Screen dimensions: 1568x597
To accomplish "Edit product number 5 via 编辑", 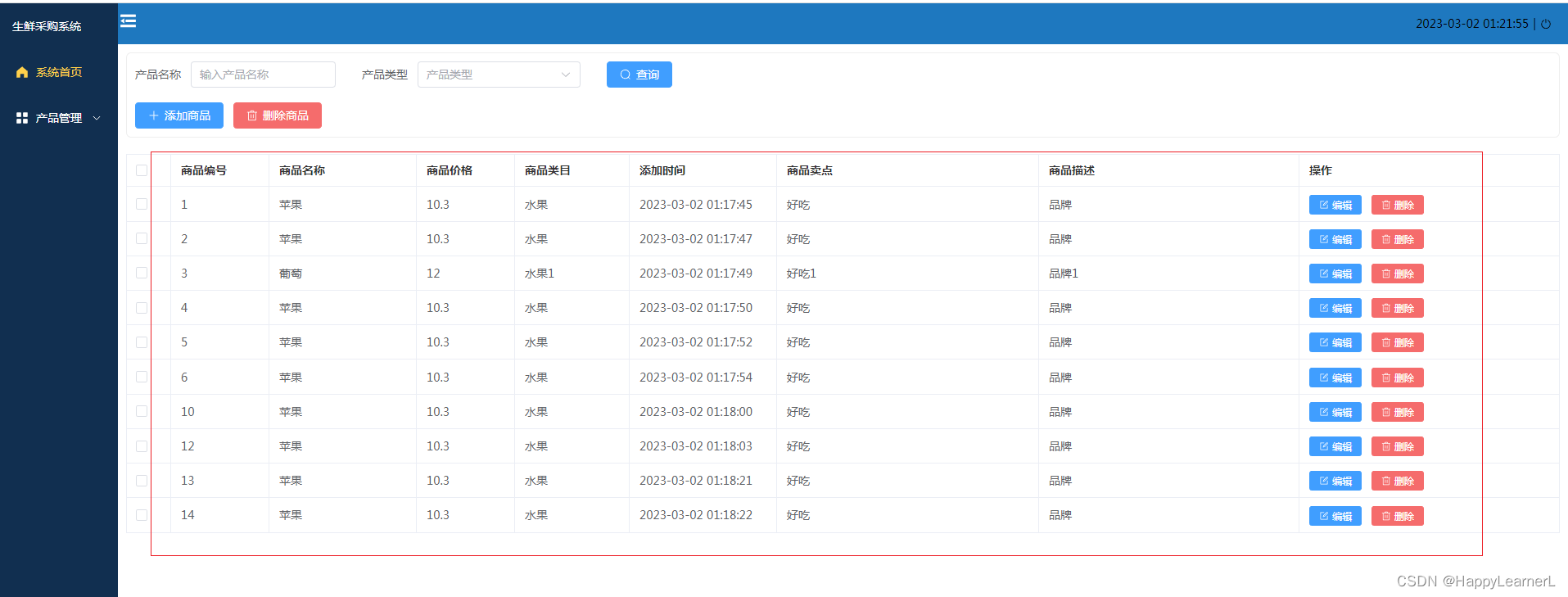I will (1335, 342).
